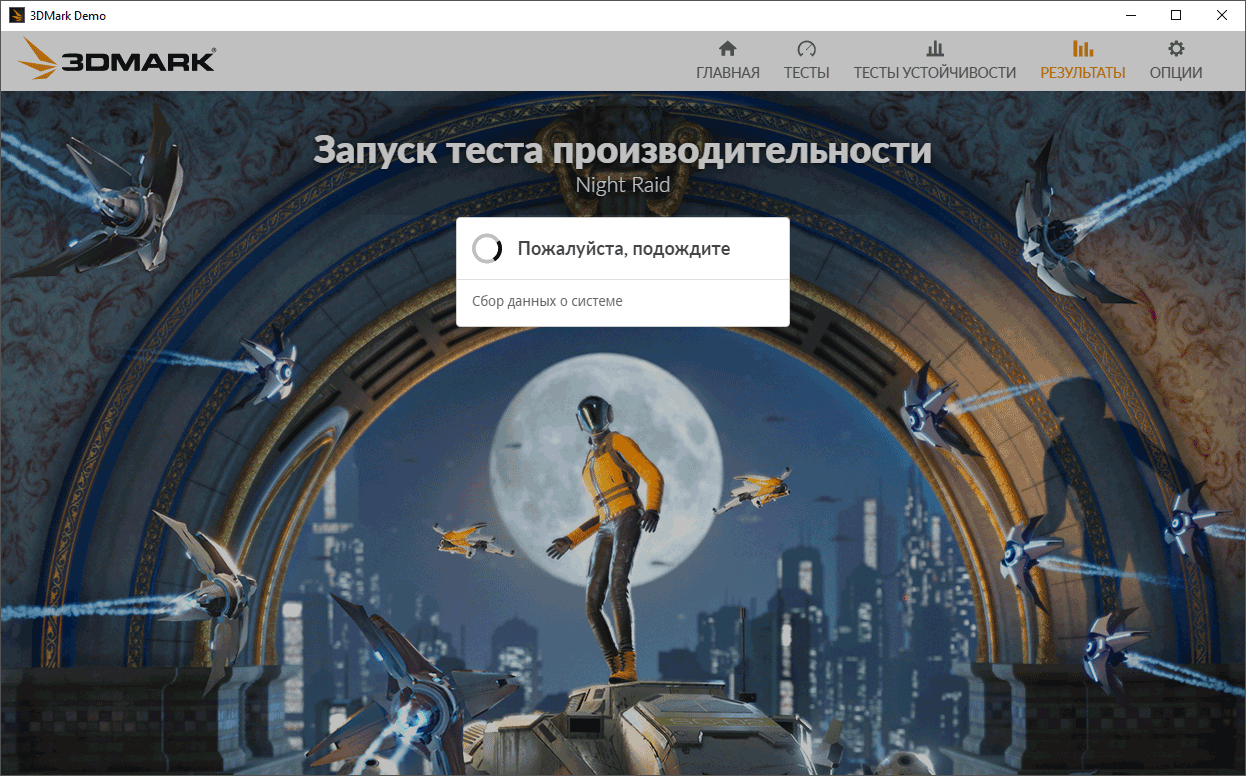Click the 'Сбор данных о системе' status text
This screenshot has height=776, width=1246.
tap(547, 301)
